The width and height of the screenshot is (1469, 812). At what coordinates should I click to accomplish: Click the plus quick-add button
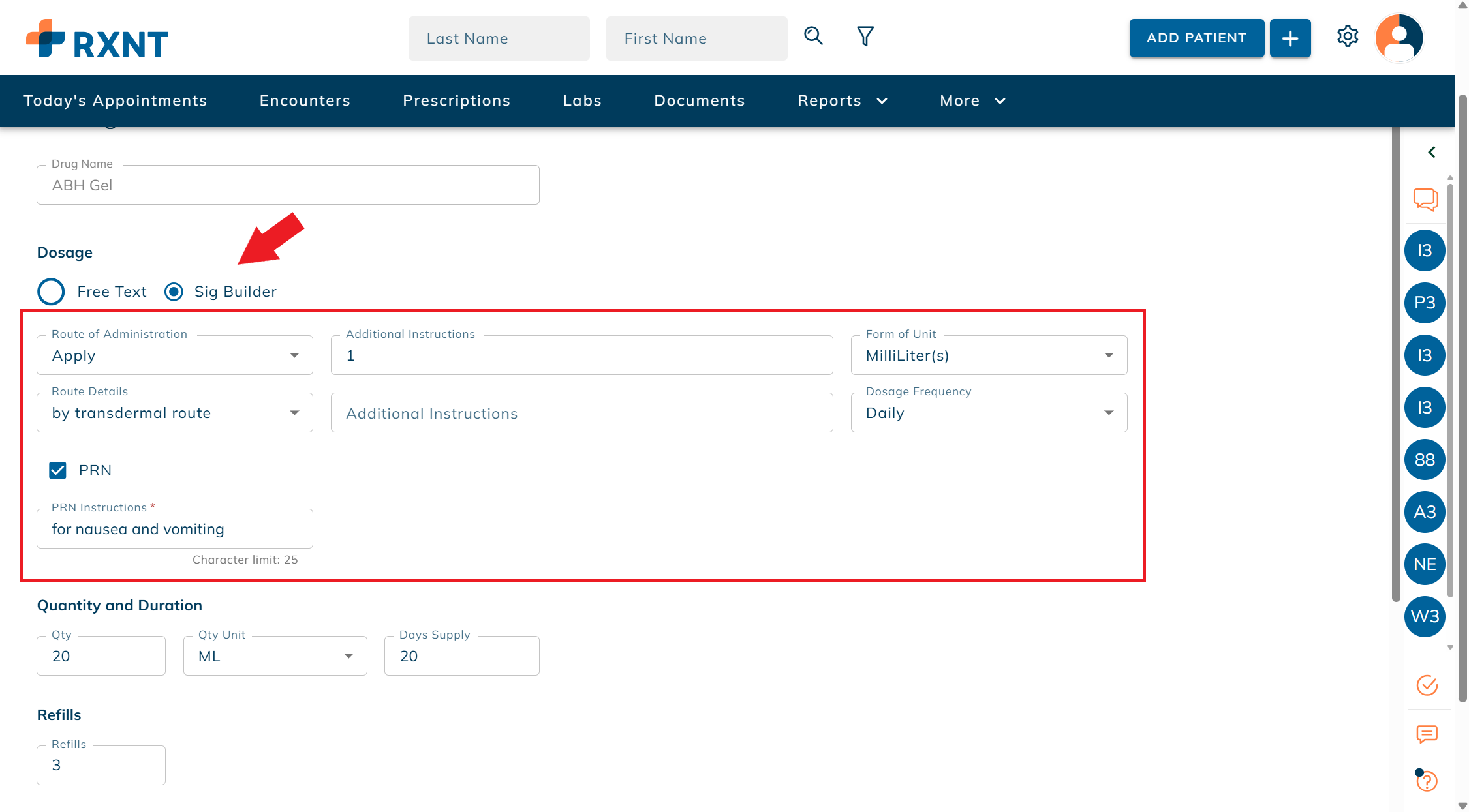[x=1290, y=38]
